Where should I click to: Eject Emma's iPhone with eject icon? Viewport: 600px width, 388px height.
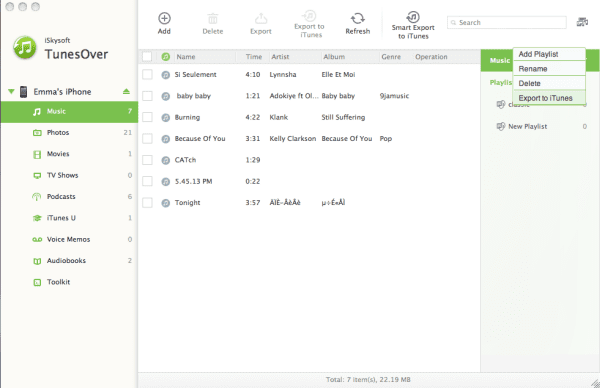click(x=126, y=91)
